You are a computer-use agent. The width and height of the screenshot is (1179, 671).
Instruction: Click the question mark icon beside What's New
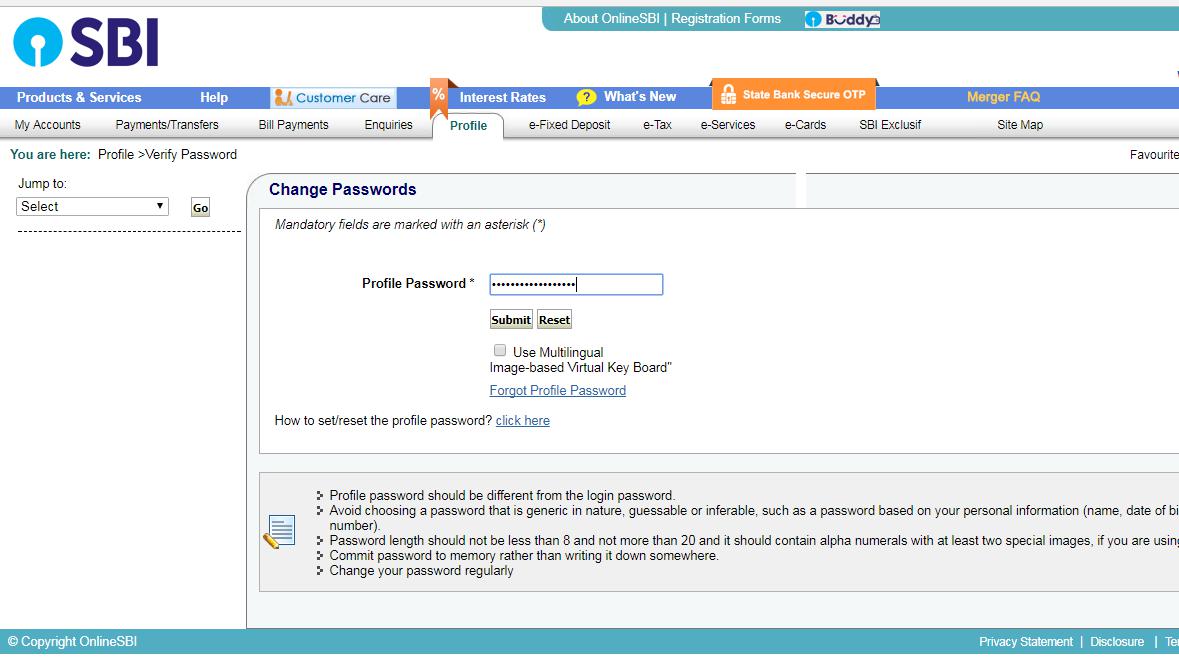(x=586, y=97)
